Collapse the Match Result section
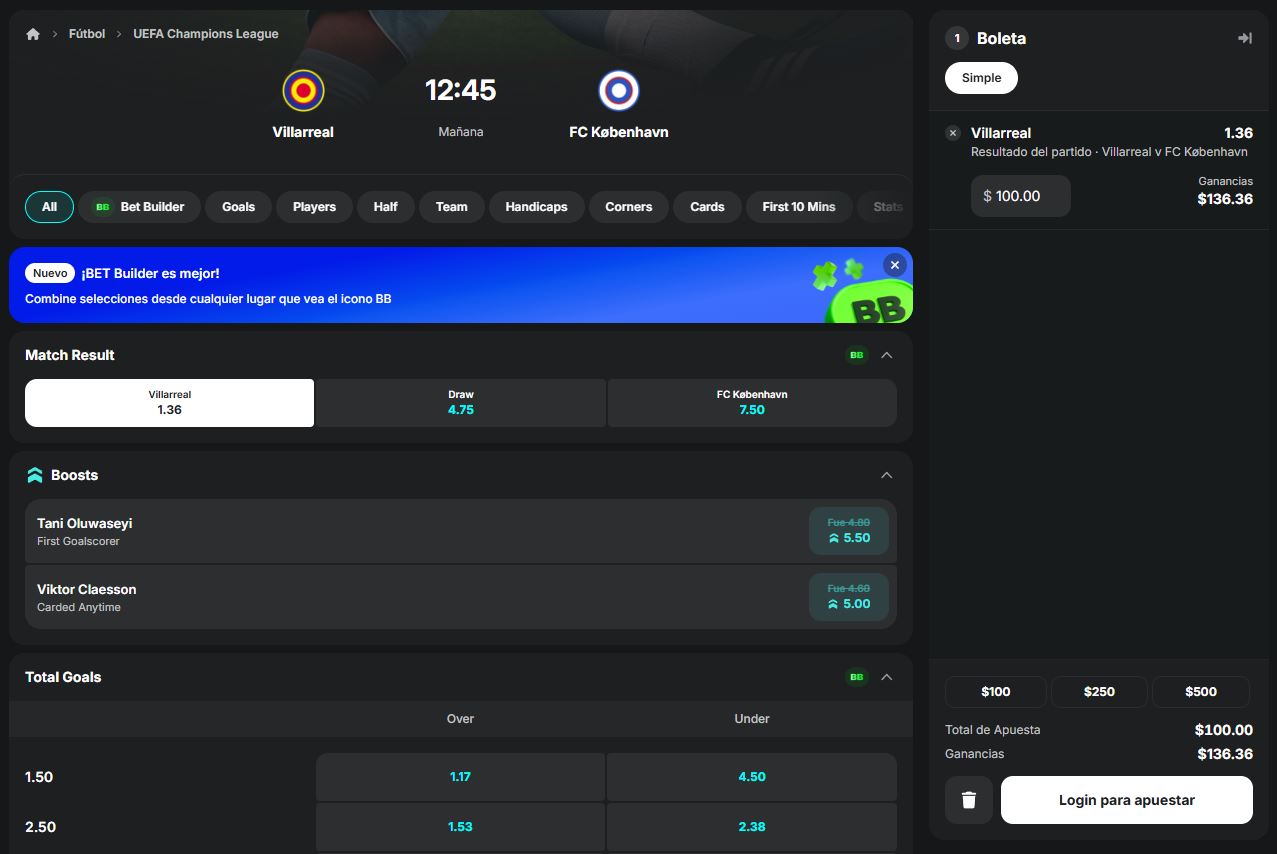This screenshot has height=854, width=1277. pyautogui.click(x=886, y=354)
